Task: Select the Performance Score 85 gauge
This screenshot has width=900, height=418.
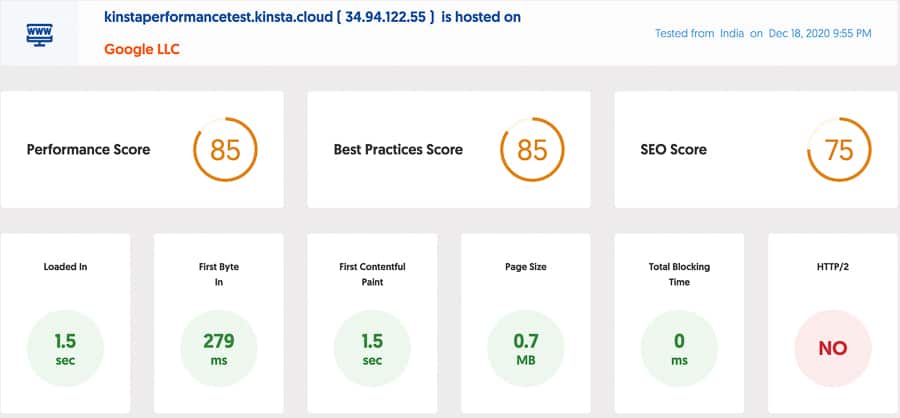Action: coord(225,150)
